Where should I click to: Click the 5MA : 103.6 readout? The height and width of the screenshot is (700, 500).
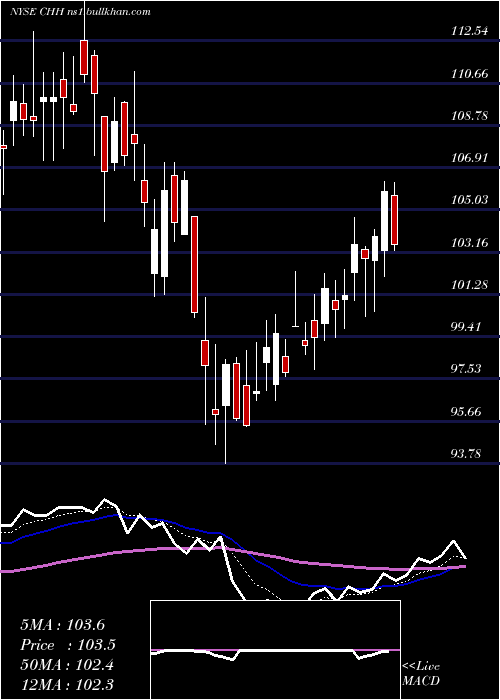click(x=62, y=625)
